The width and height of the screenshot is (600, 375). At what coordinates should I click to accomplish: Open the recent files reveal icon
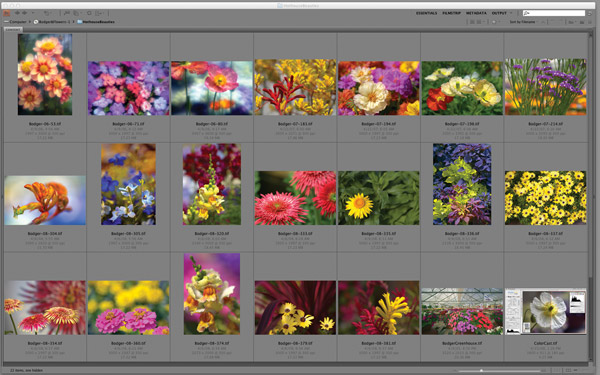47,13
